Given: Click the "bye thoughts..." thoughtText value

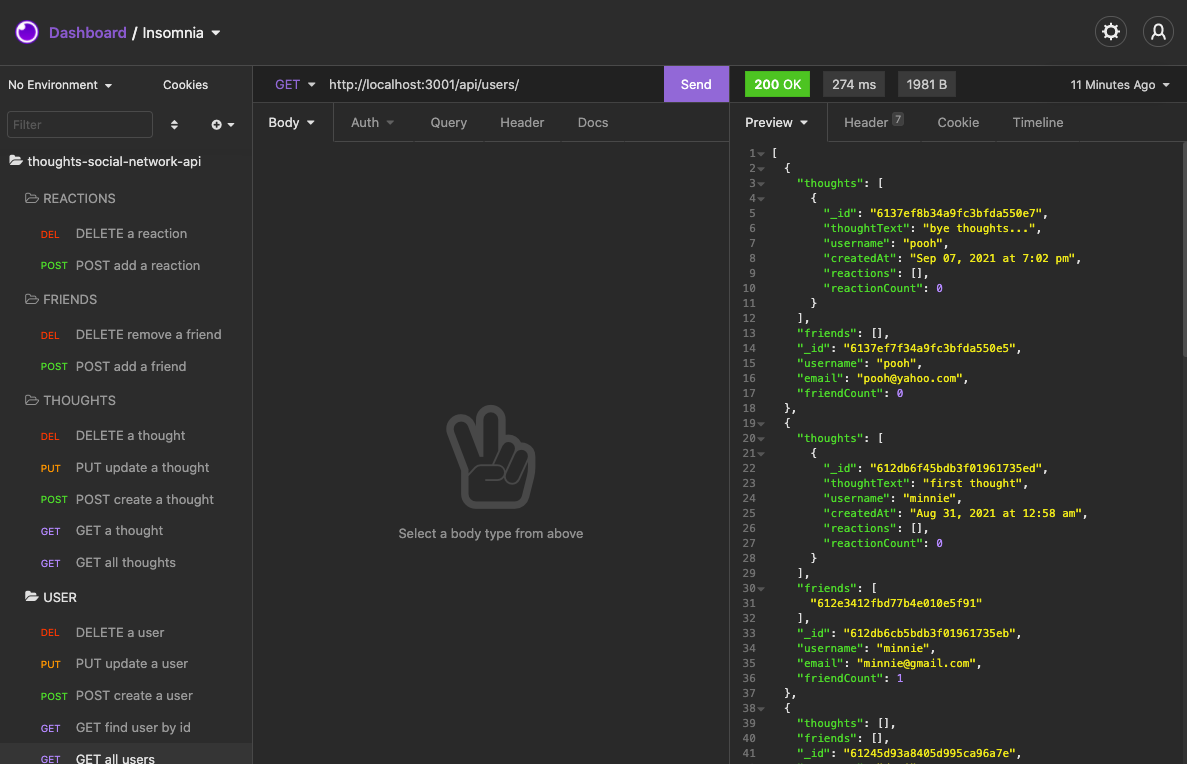Looking at the screenshot, I should 979,228.
